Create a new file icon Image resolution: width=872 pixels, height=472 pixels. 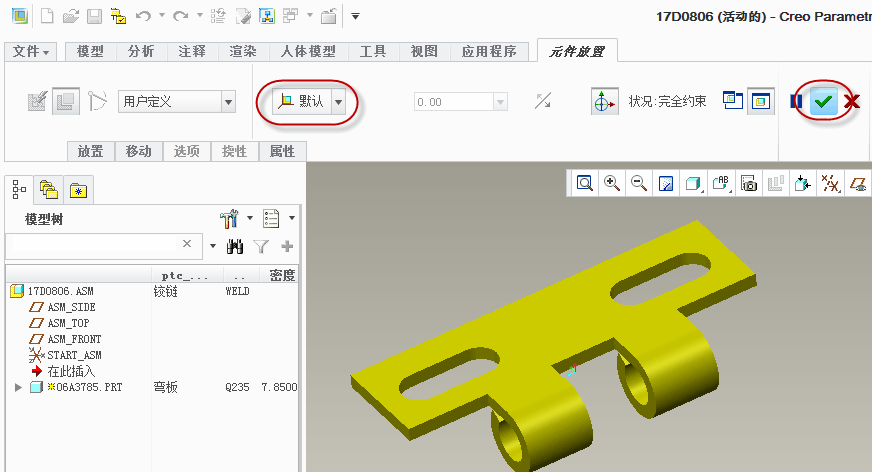coord(47,16)
